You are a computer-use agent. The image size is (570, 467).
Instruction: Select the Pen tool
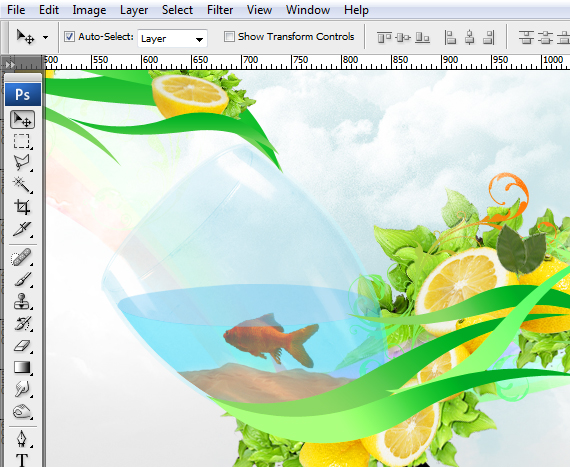click(22, 439)
